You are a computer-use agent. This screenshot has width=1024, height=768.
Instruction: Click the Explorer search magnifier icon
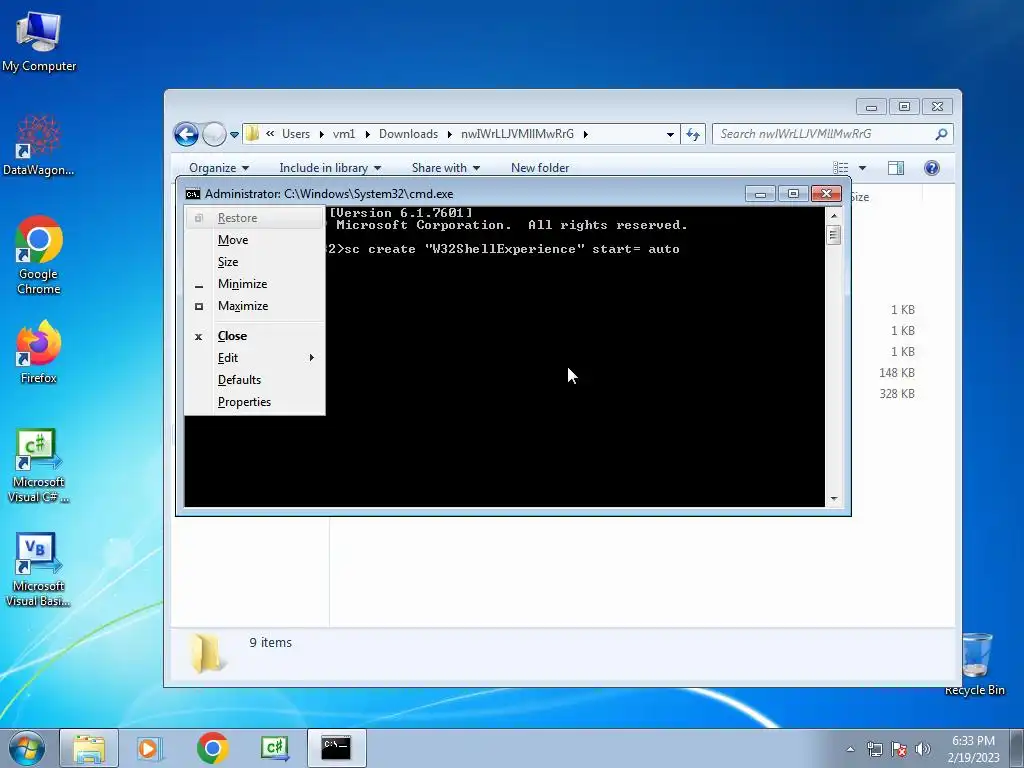point(941,134)
